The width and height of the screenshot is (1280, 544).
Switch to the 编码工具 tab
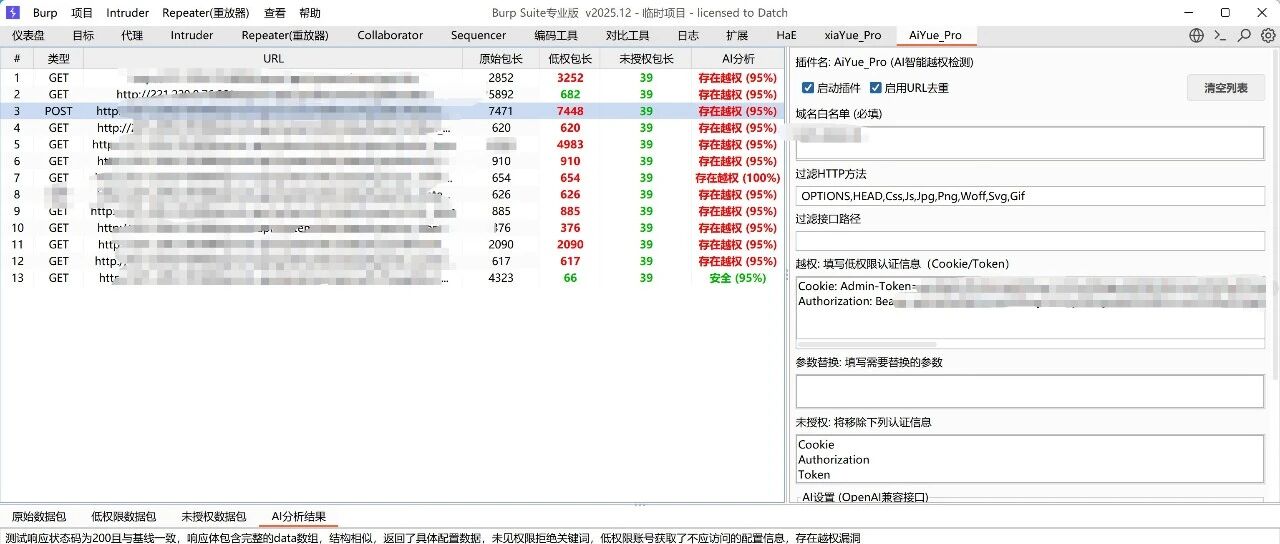557,35
